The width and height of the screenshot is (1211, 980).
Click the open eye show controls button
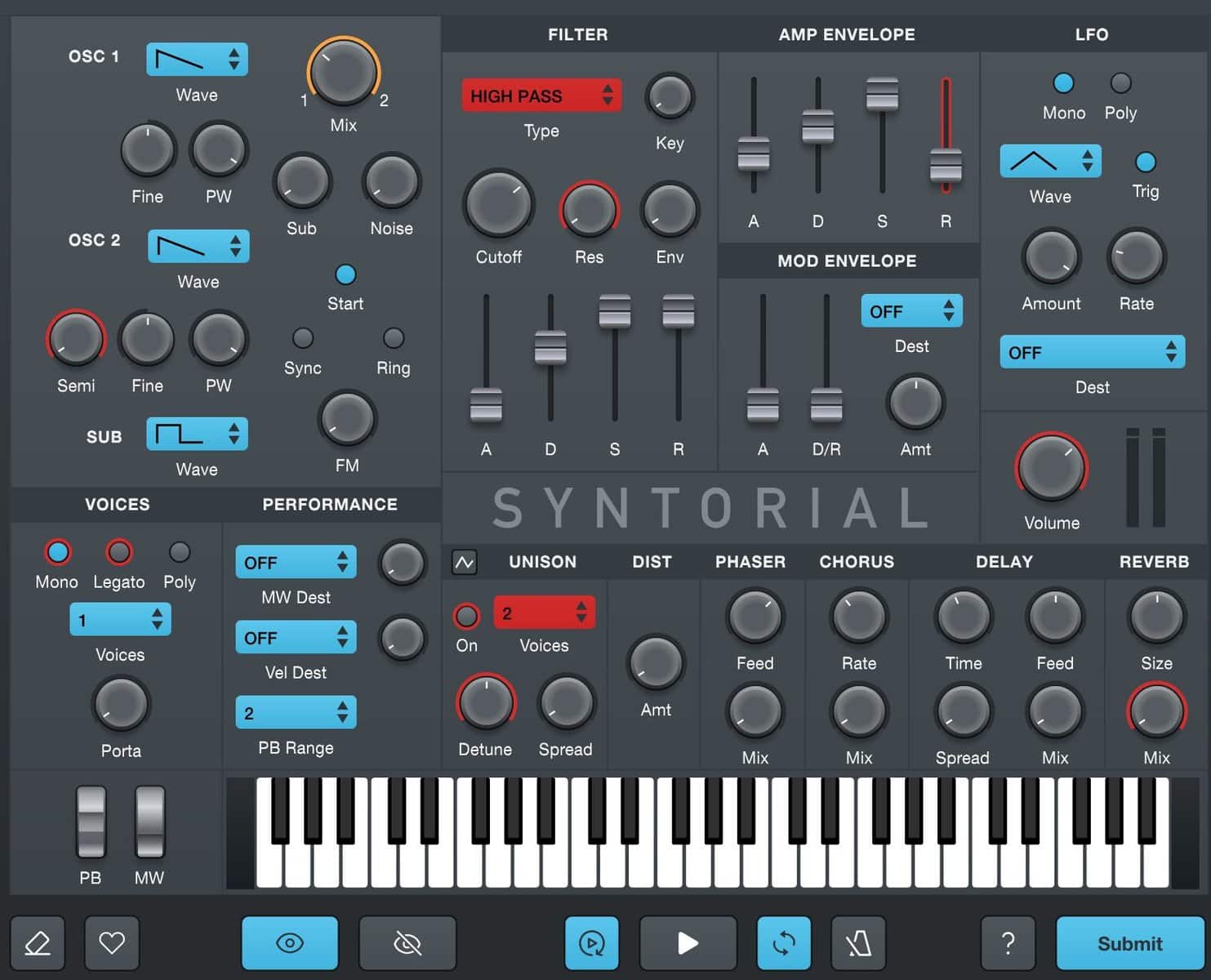pos(290,943)
